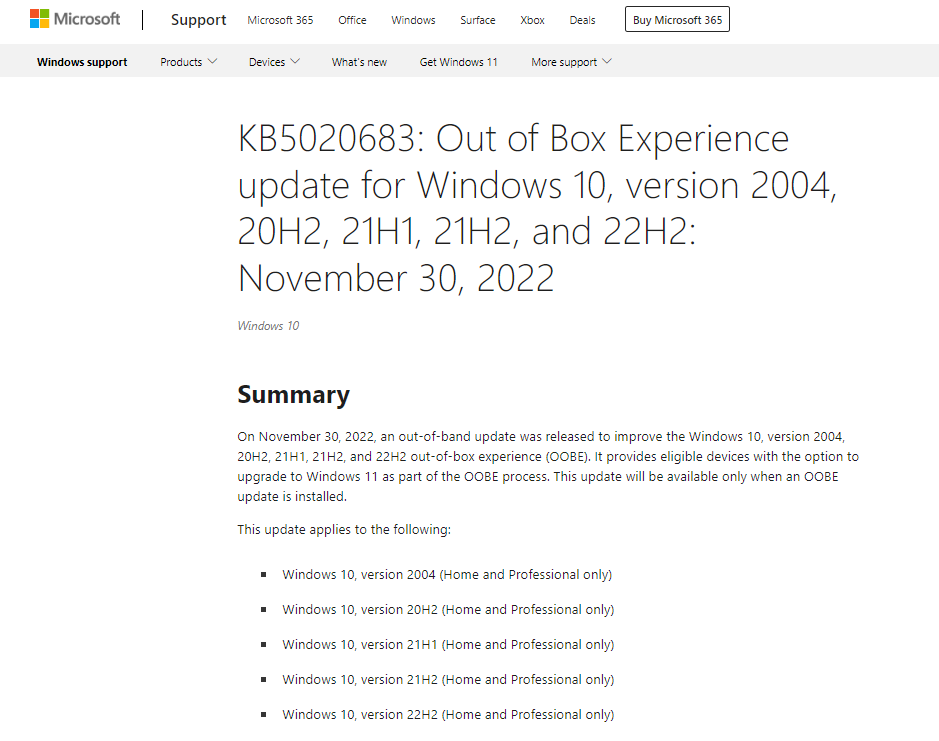
Task: Click the 'This update applies to the following' text
Action: tap(344, 530)
